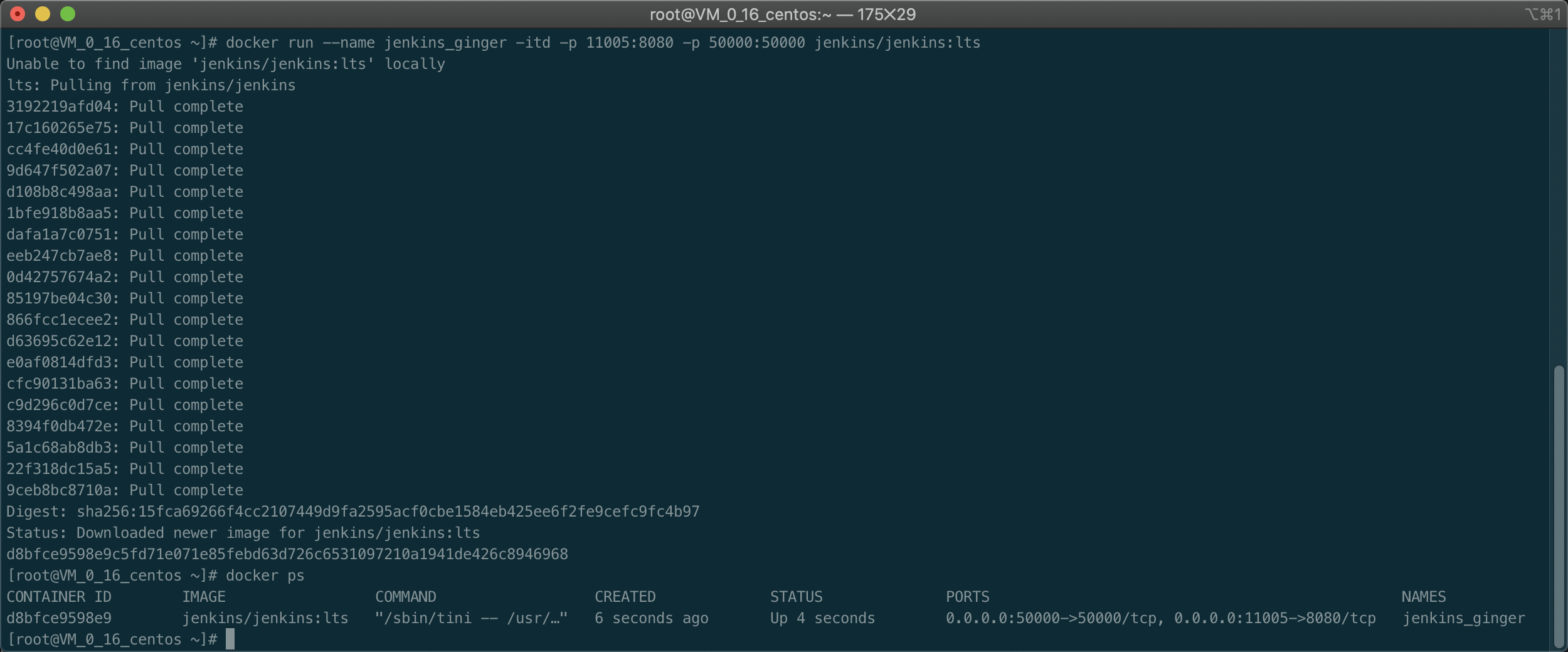This screenshot has height=652, width=1568.
Task: Click 'Up 4 seconds' status value
Action: (822, 618)
